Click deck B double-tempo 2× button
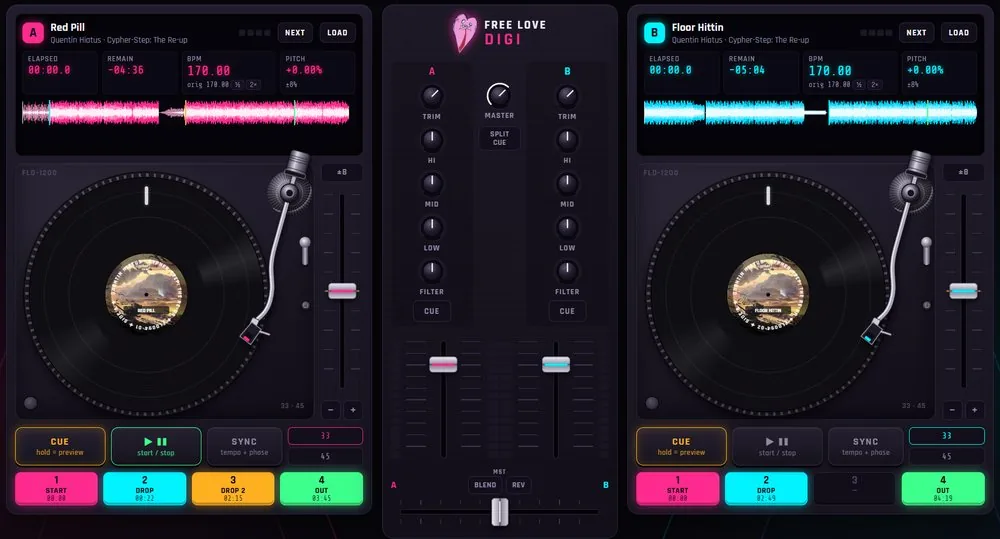This screenshot has width=1000, height=539. [x=874, y=84]
